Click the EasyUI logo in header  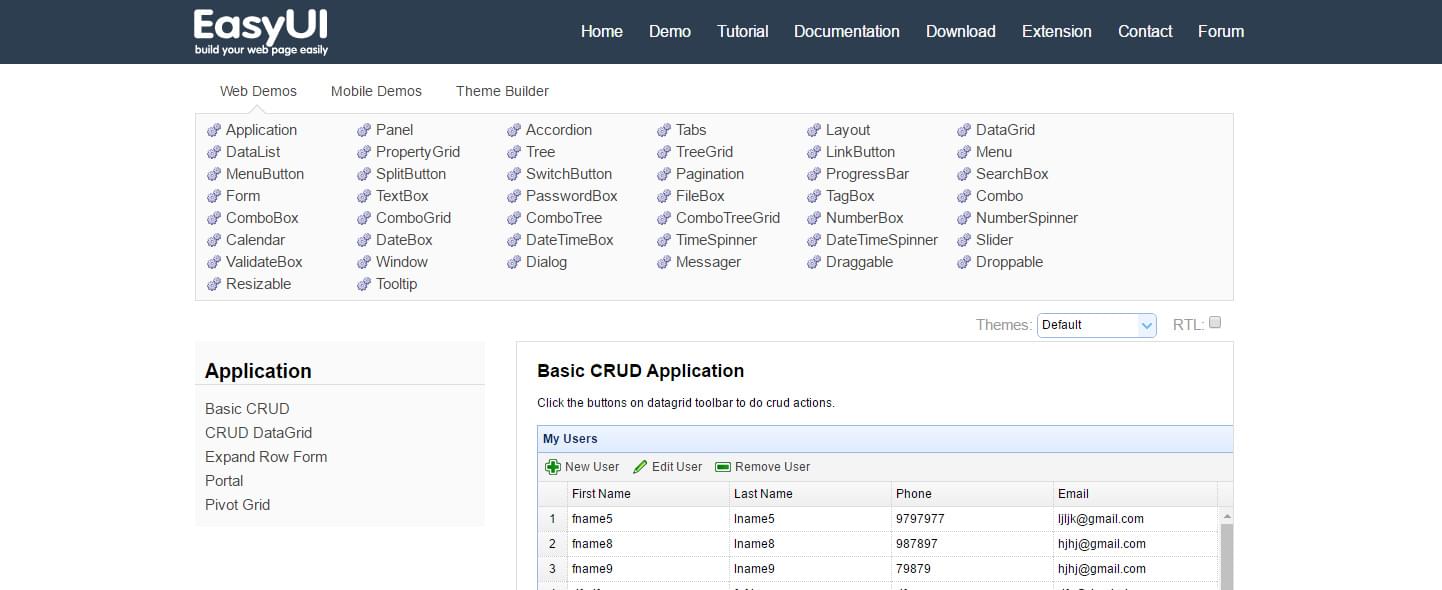pos(261,32)
